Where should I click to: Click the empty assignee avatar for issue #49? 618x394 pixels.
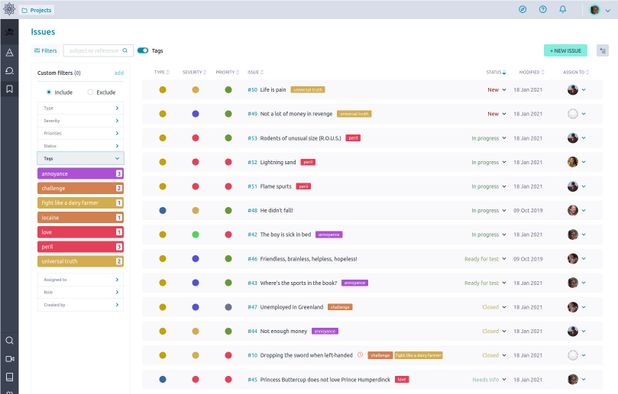573,114
